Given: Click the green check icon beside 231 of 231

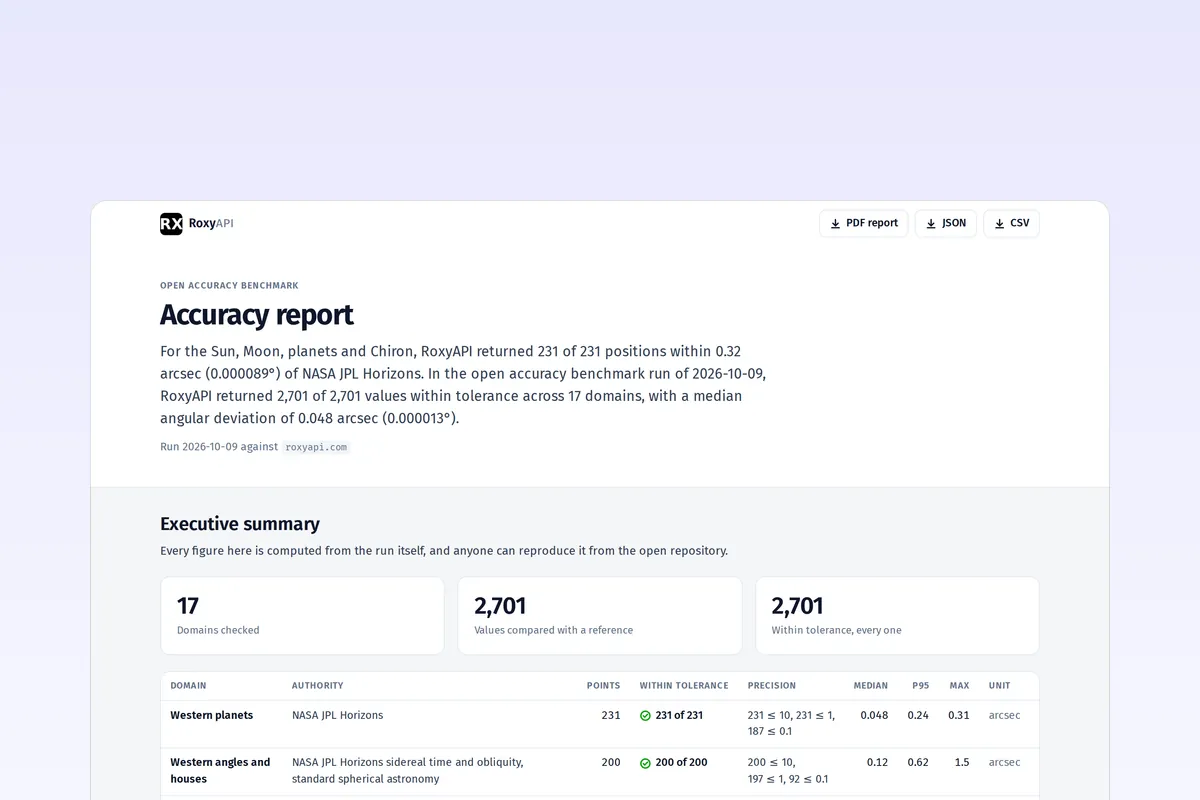Looking at the screenshot, I should coord(645,716).
